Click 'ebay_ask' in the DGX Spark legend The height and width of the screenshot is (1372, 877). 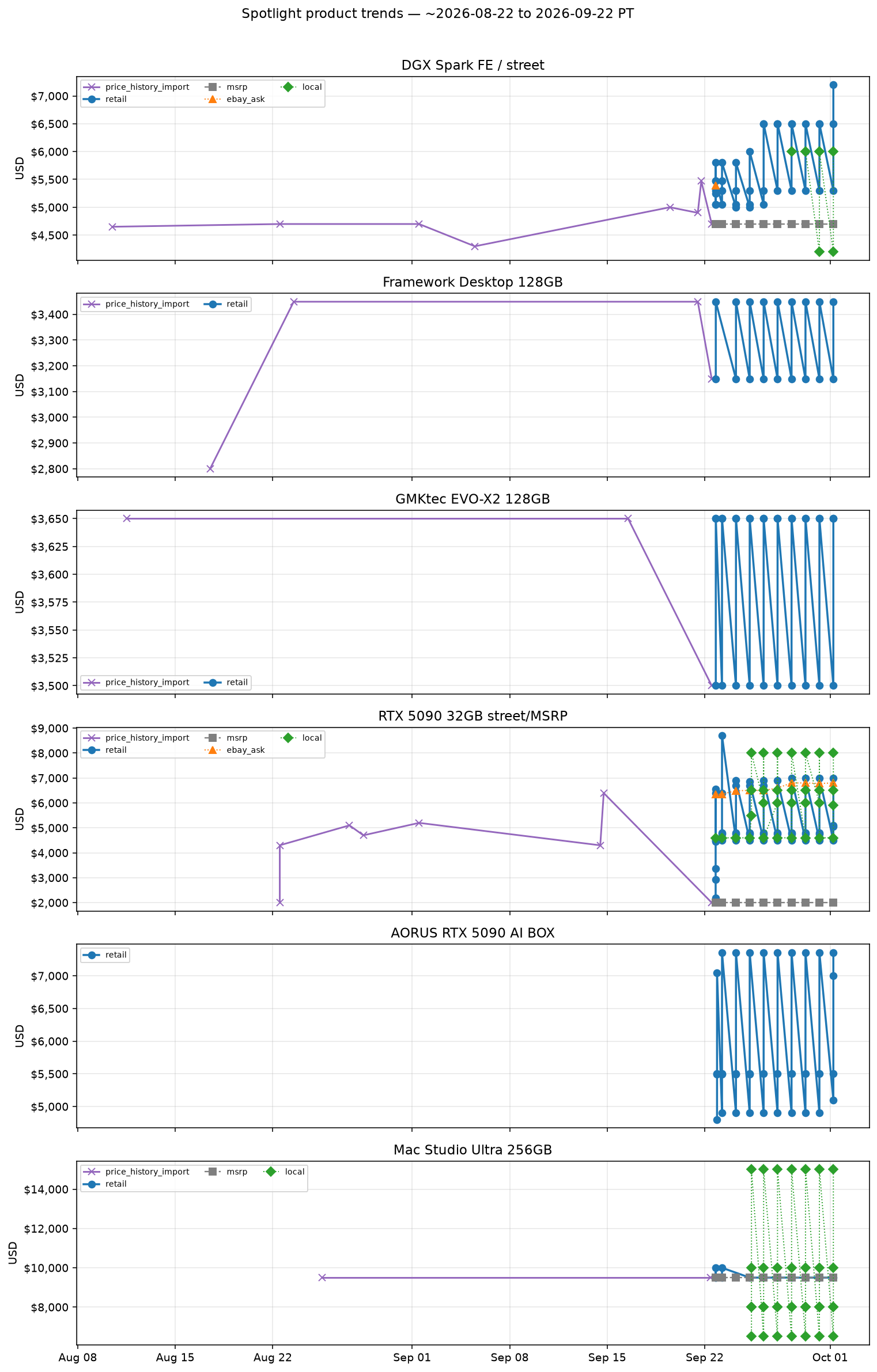pyautogui.click(x=245, y=99)
